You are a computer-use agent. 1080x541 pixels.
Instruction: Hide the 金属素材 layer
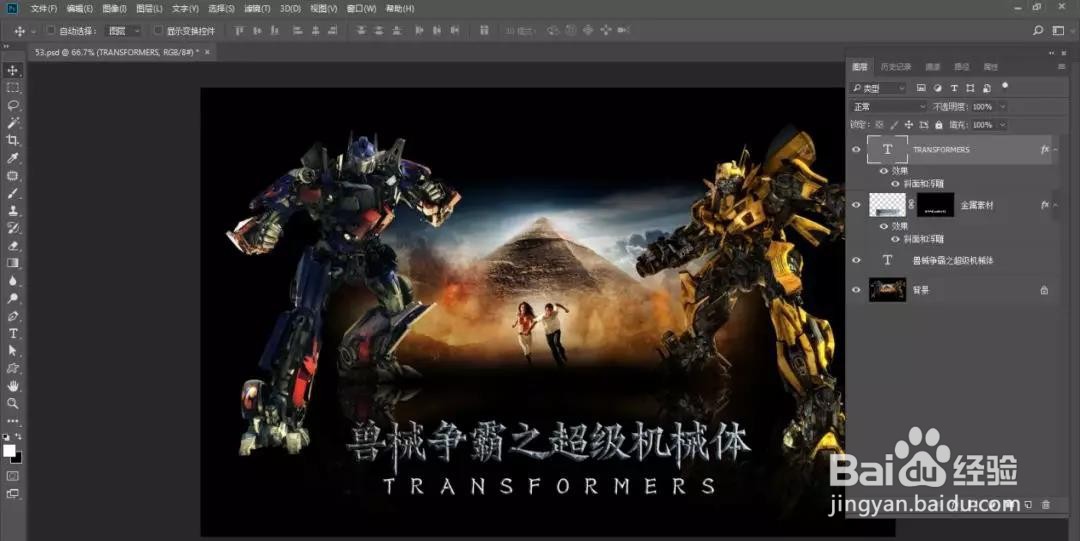tap(856, 205)
